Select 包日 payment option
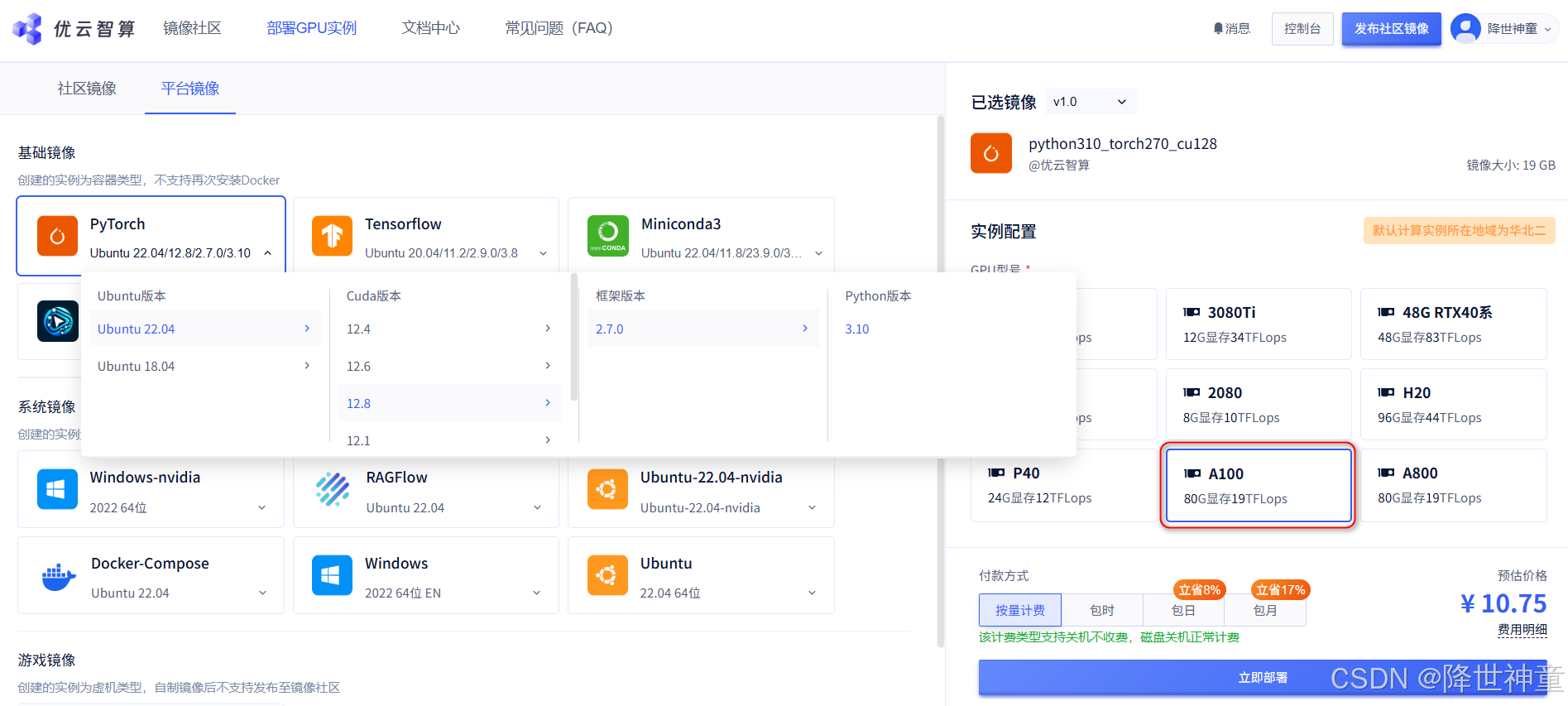The width and height of the screenshot is (1568, 706). click(1184, 610)
